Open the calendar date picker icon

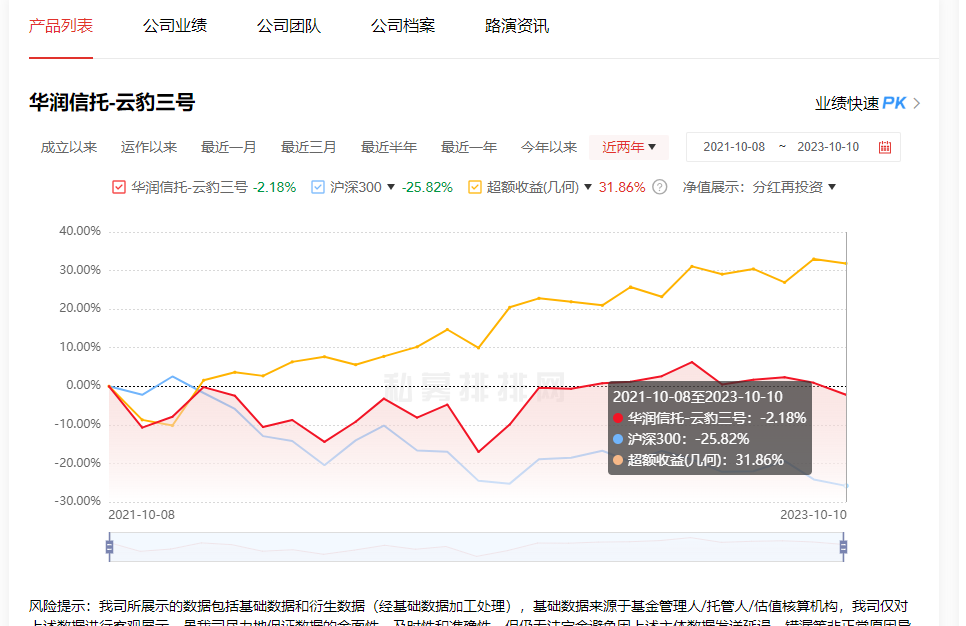tap(885, 147)
